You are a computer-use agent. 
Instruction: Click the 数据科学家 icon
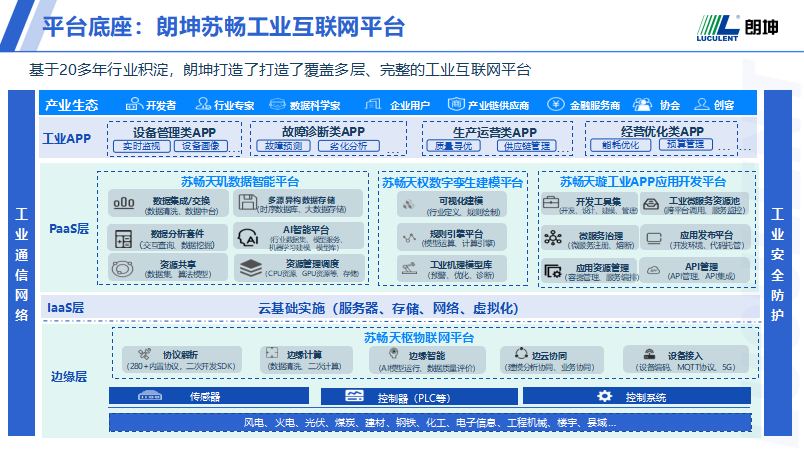tap(277, 105)
